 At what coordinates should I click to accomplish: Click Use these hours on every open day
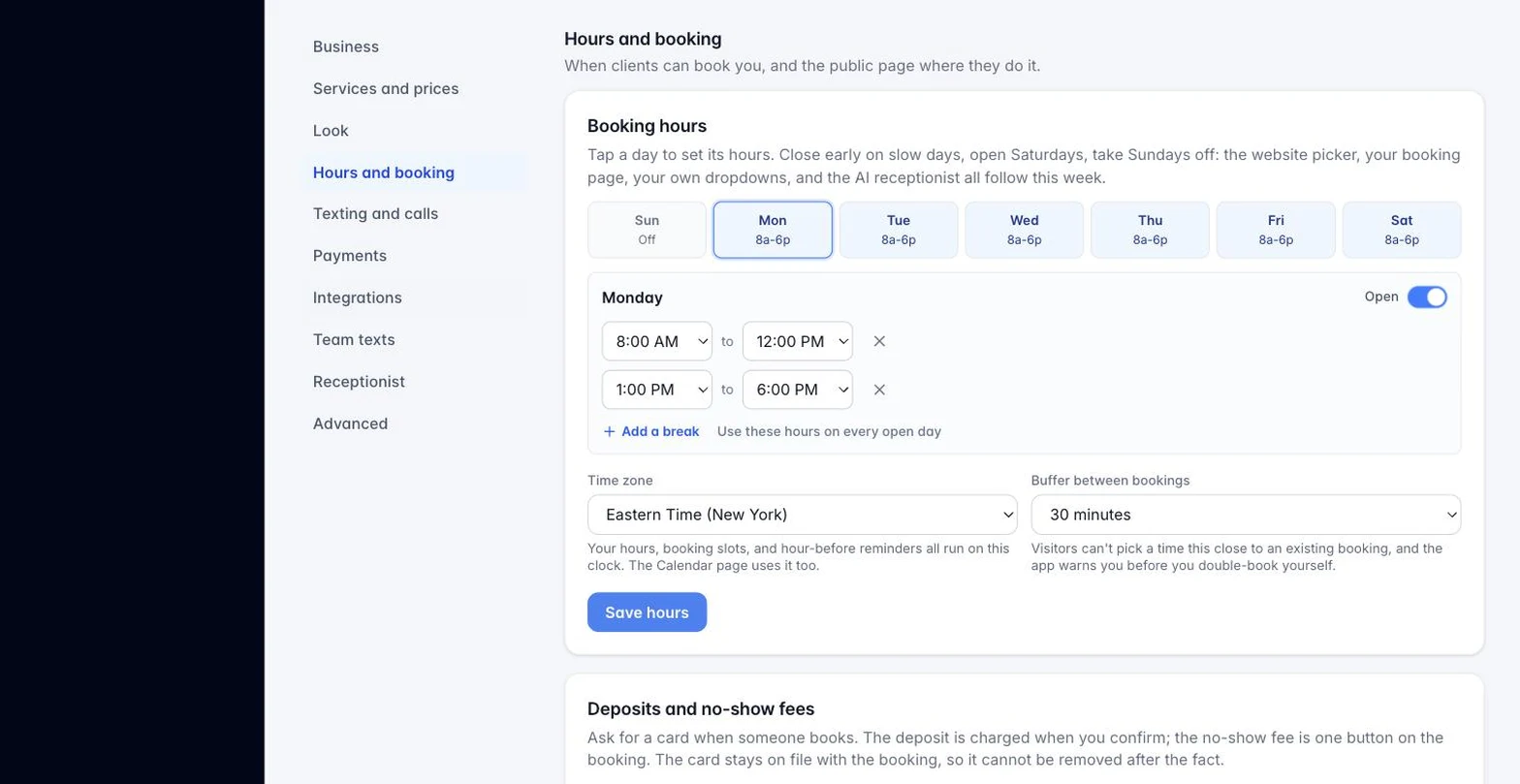829,431
